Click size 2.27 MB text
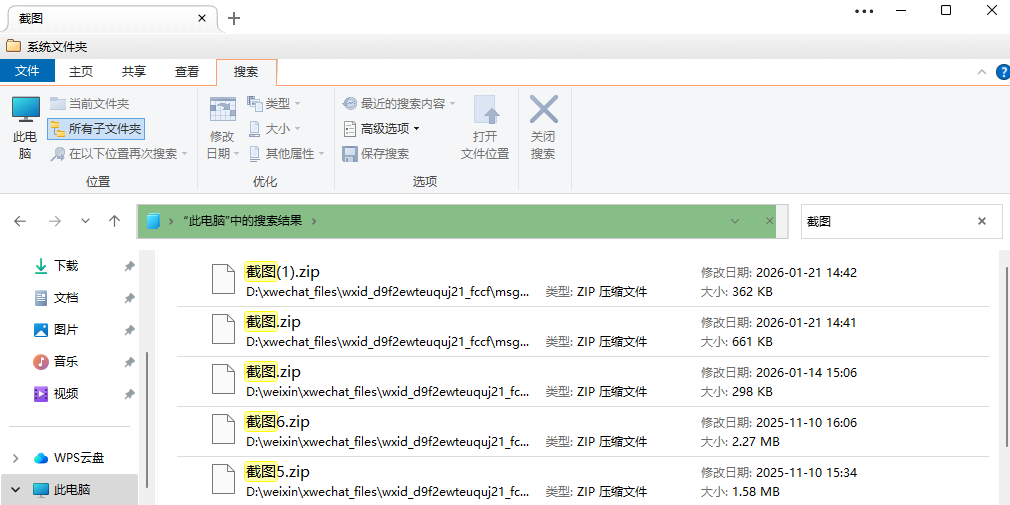This screenshot has width=1010, height=505. 756,441
